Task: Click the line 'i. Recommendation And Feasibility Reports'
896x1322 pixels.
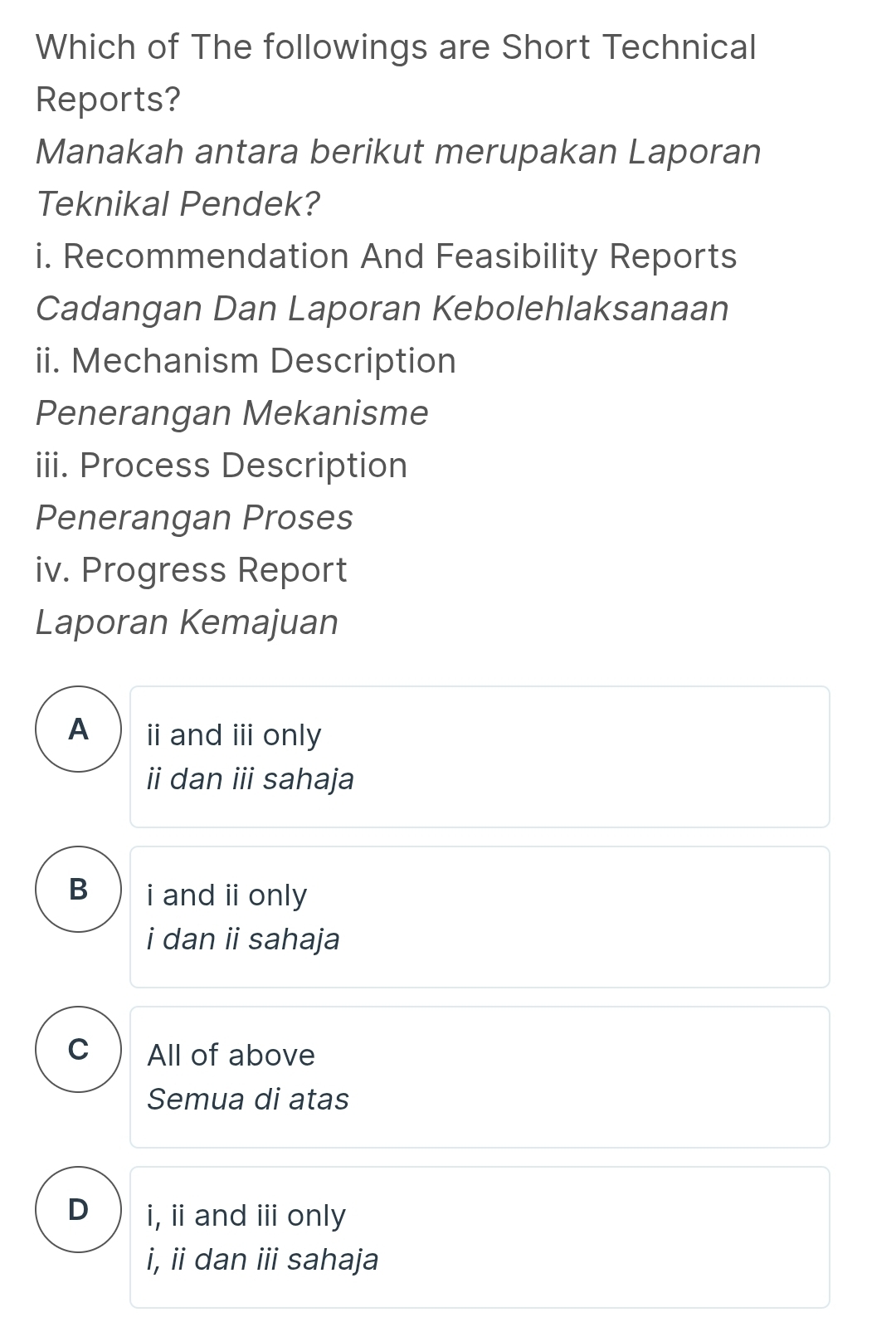Action: (x=387, y=257)
